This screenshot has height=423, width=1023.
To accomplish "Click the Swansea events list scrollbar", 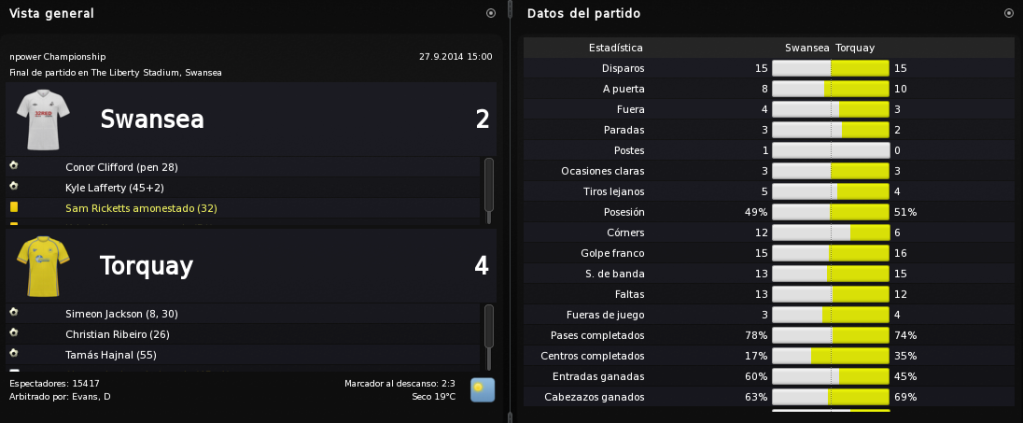I will click(489, 191).
